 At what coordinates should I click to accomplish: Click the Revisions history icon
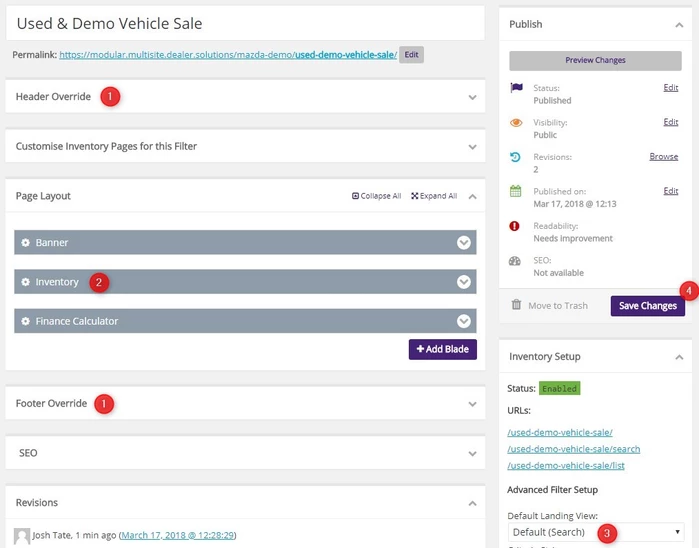(x=515, y=157)
